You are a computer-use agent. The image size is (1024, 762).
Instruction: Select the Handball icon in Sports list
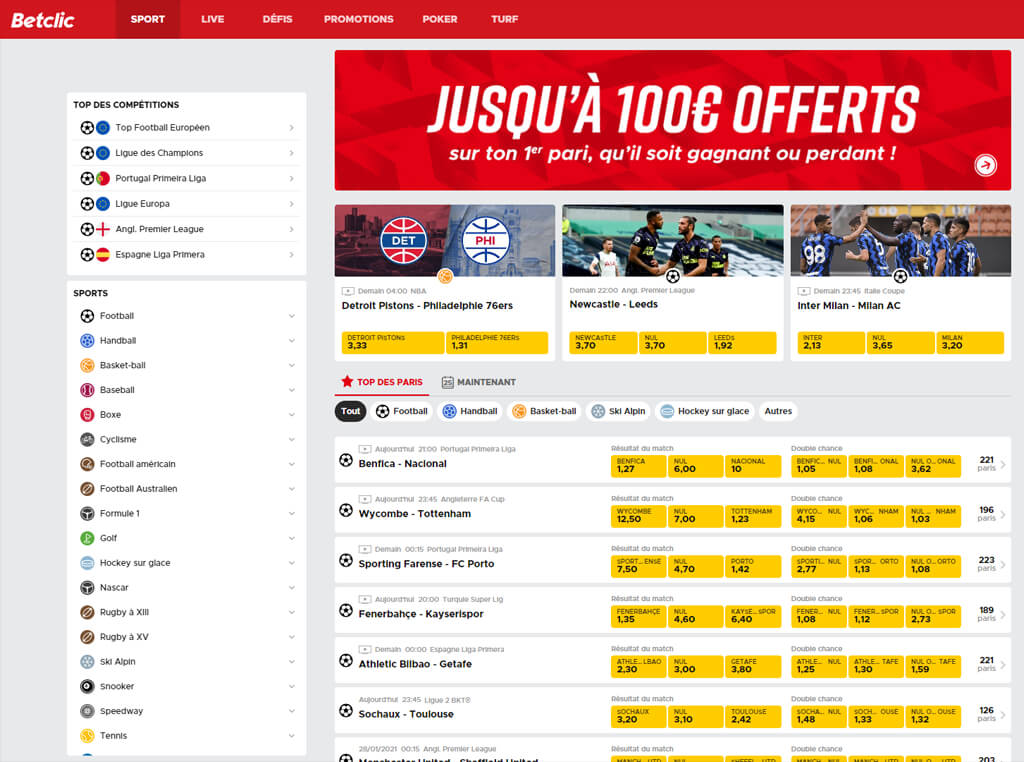pyautogui.click(x=87, y=341)
